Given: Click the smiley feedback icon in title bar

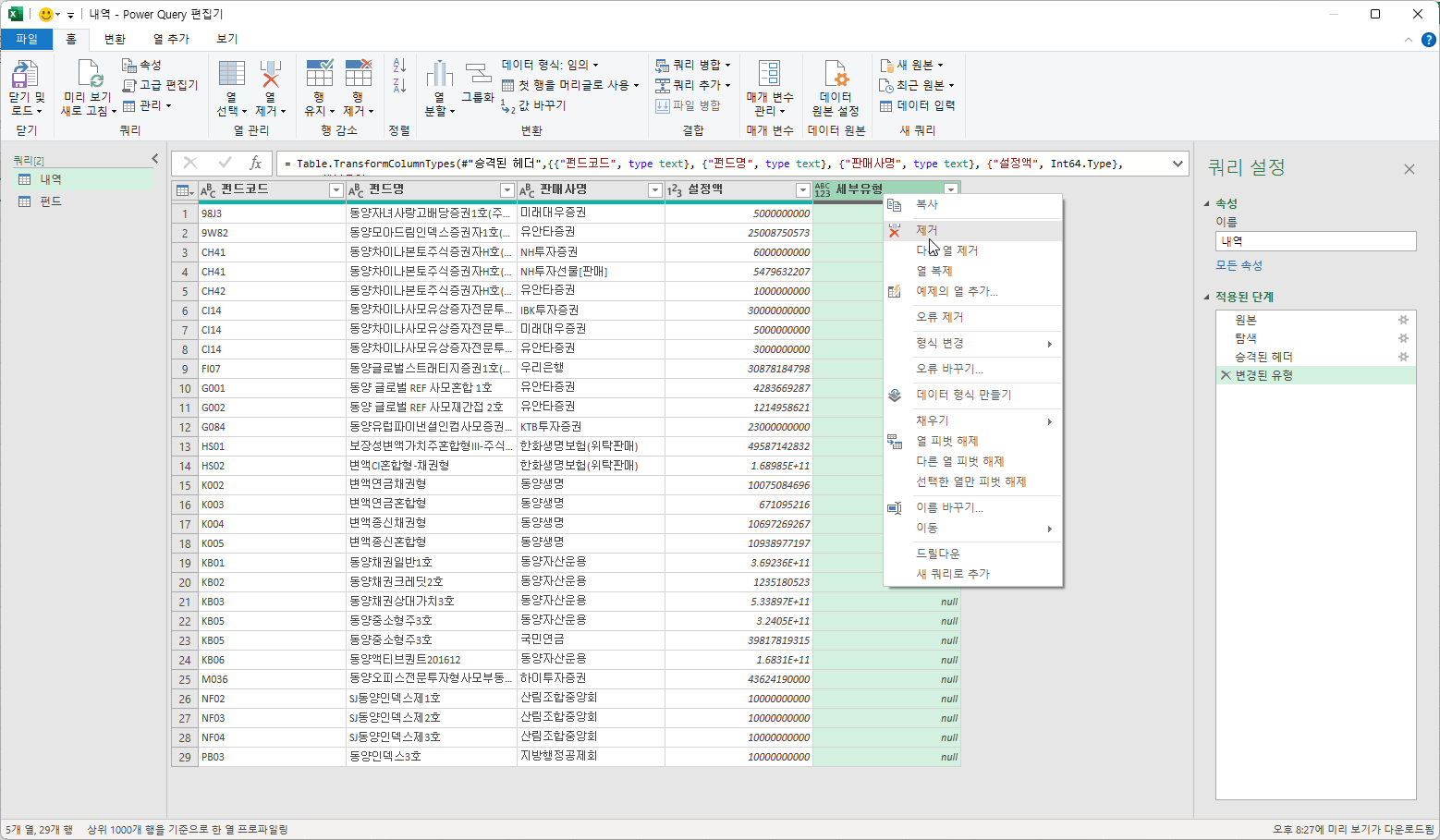Looking at the screenshot, I should pyautogui.click(x=46, y=14).
